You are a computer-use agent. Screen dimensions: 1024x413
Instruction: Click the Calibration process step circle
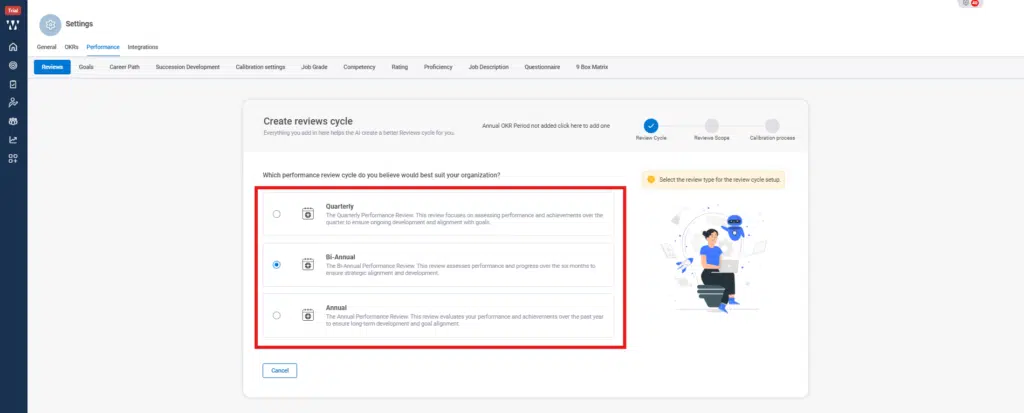pyautogui.click(x=772, y=125)
